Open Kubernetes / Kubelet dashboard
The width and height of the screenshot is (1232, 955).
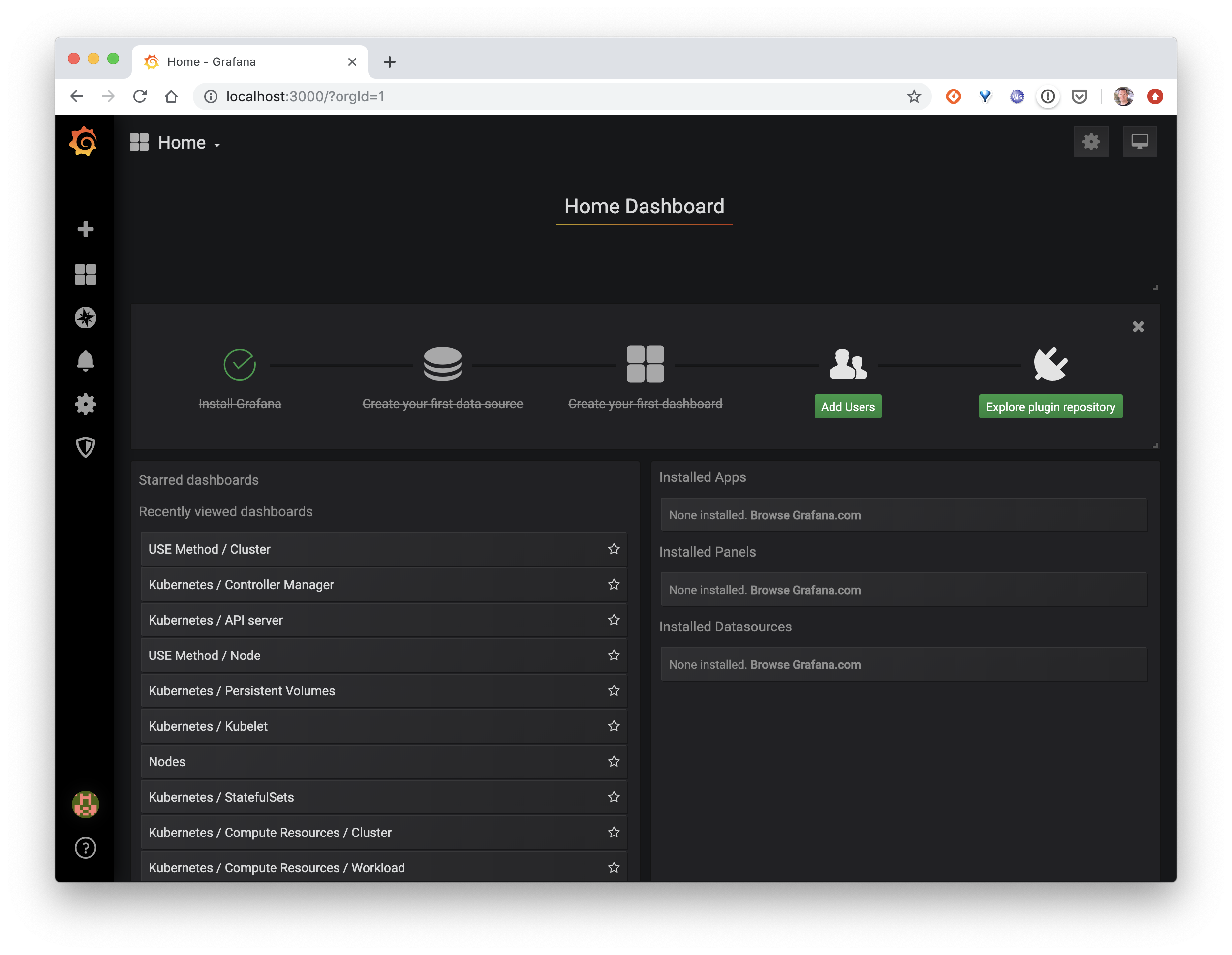pyautogui.click(x=383, y=727)
